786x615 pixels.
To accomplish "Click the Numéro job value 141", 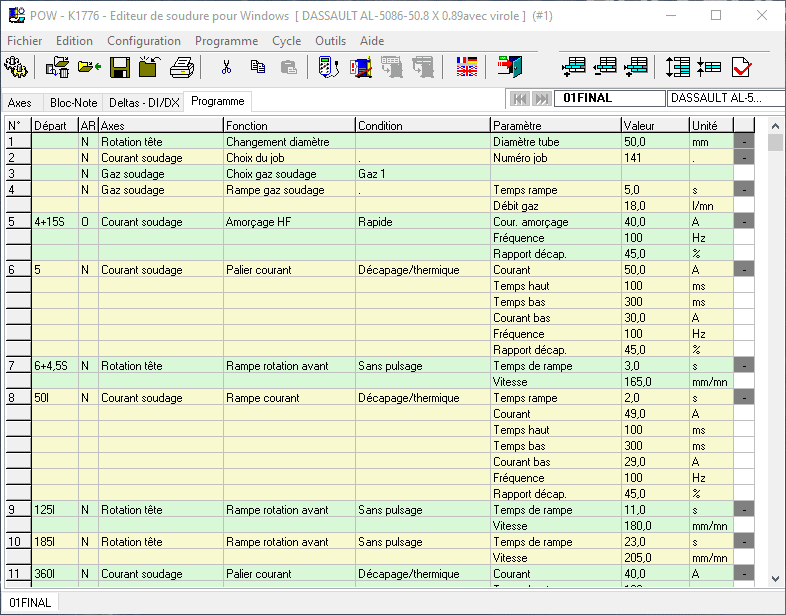I will pos(655,158).
